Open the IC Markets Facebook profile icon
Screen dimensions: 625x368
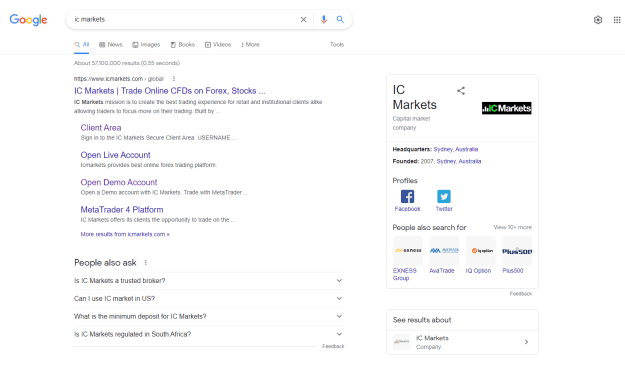[407, 197]
